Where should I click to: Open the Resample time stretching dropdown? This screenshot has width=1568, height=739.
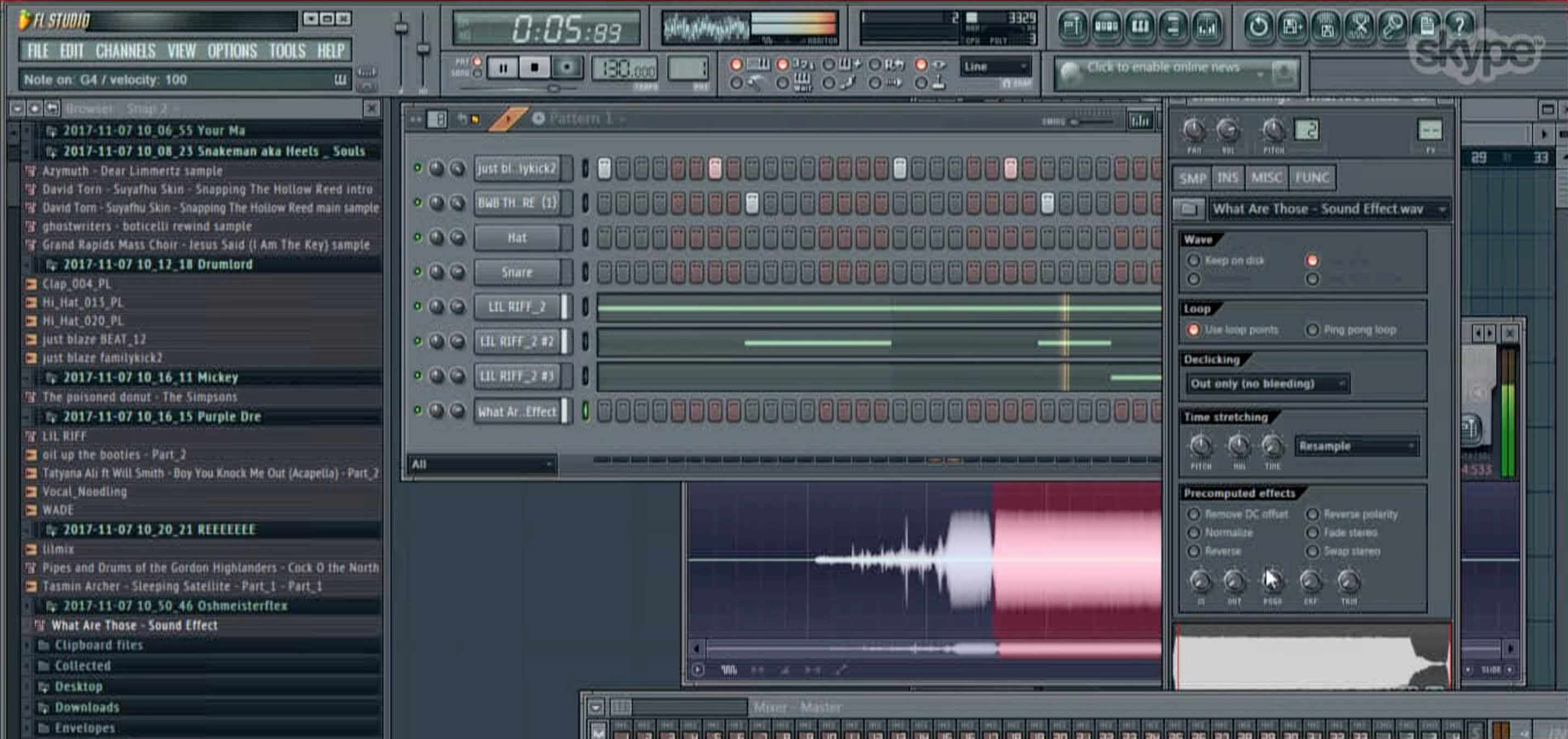[x=1357, y=446]
